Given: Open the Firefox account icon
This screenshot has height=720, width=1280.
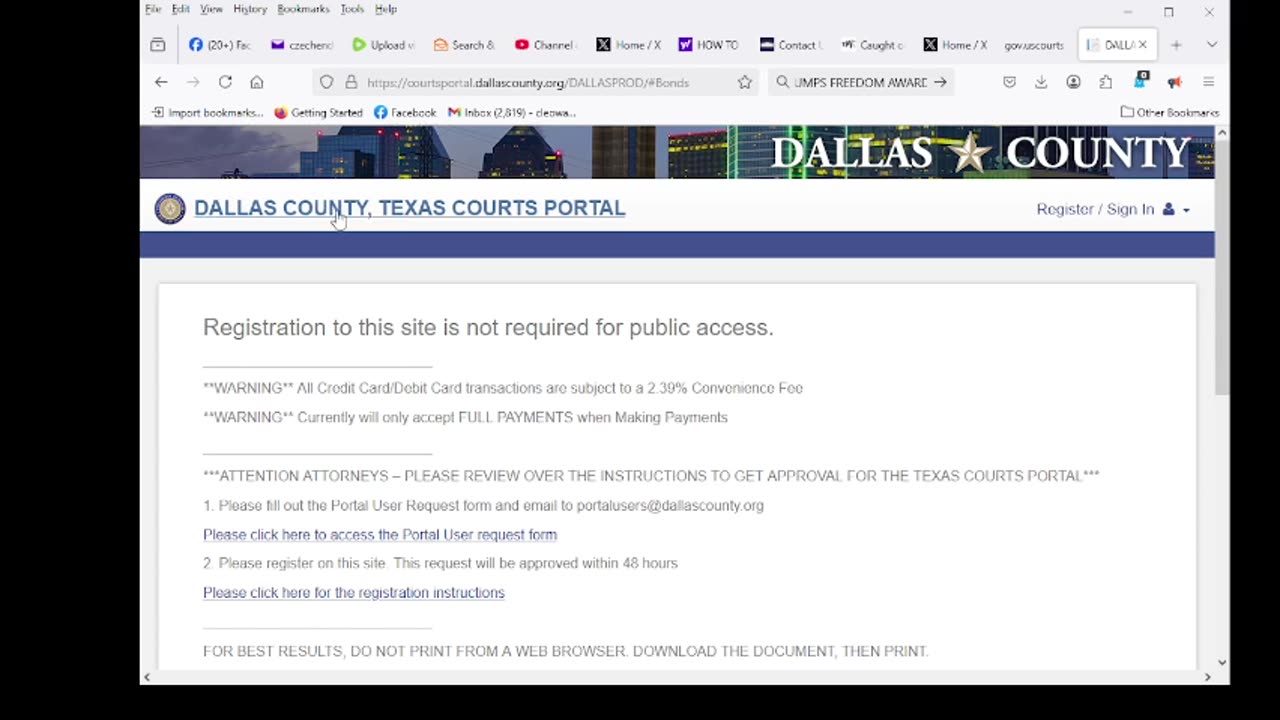Looking at the screenshot, I should tap(1073, 82).
